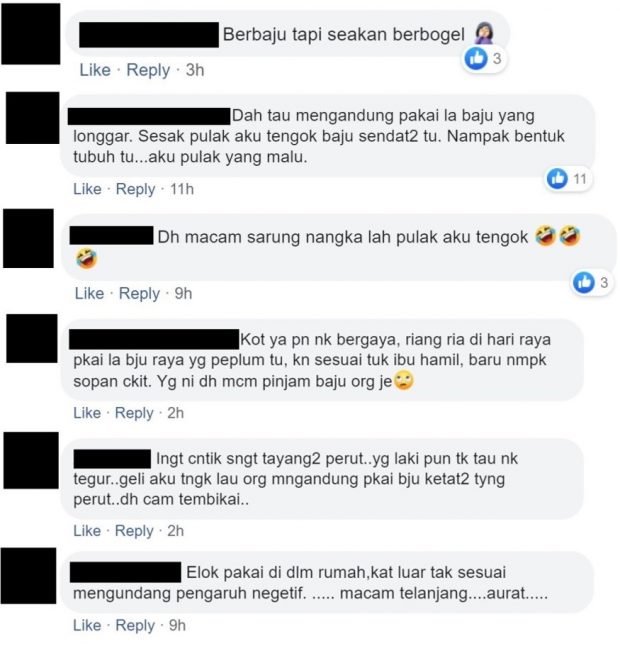Open profile picture of the 'Berbaju tapi' commenter

(31, 34)
